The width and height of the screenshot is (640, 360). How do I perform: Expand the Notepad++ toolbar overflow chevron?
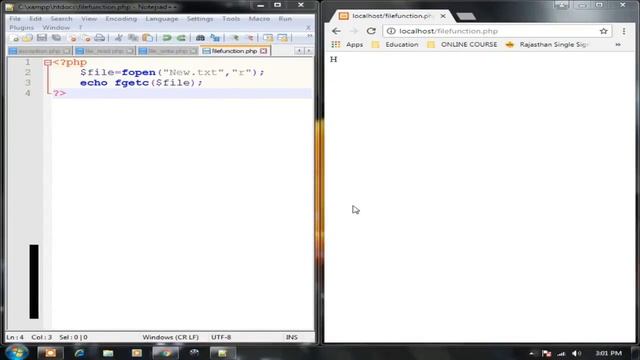(309, 37)
